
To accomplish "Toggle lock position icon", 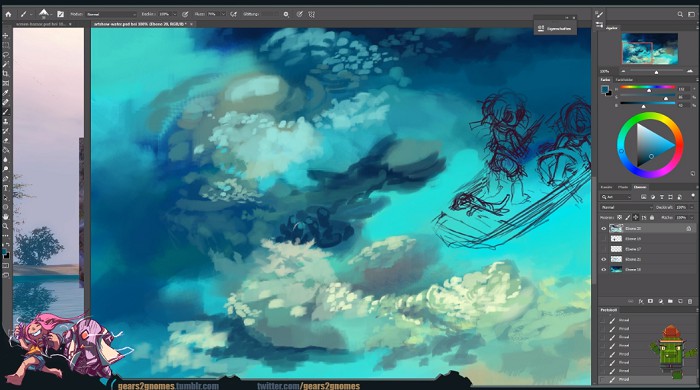I will (636, 217).
